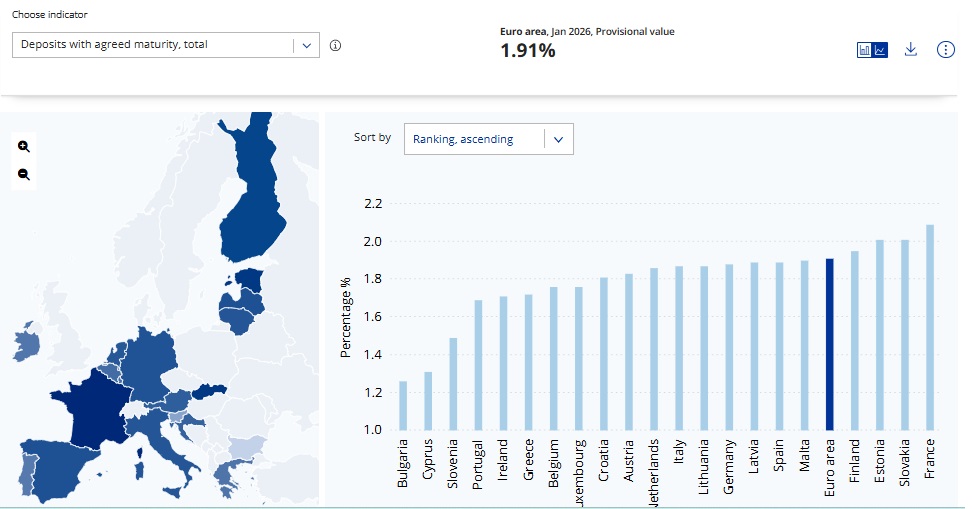Viewport: 979px width, 509px height.
Task: Switch to bar chart view
Action: tap(864, 50)
